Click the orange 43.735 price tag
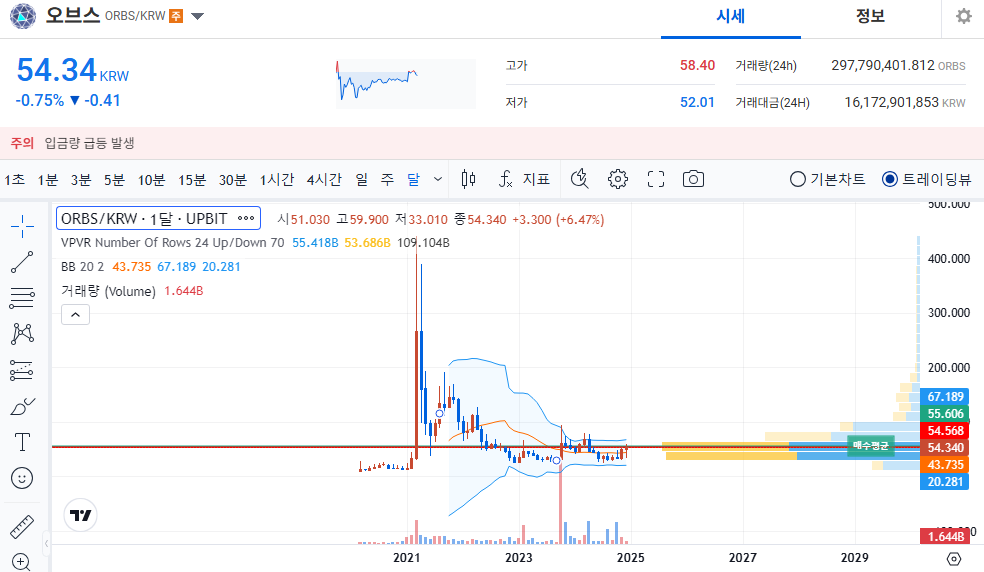 (944, 465)
